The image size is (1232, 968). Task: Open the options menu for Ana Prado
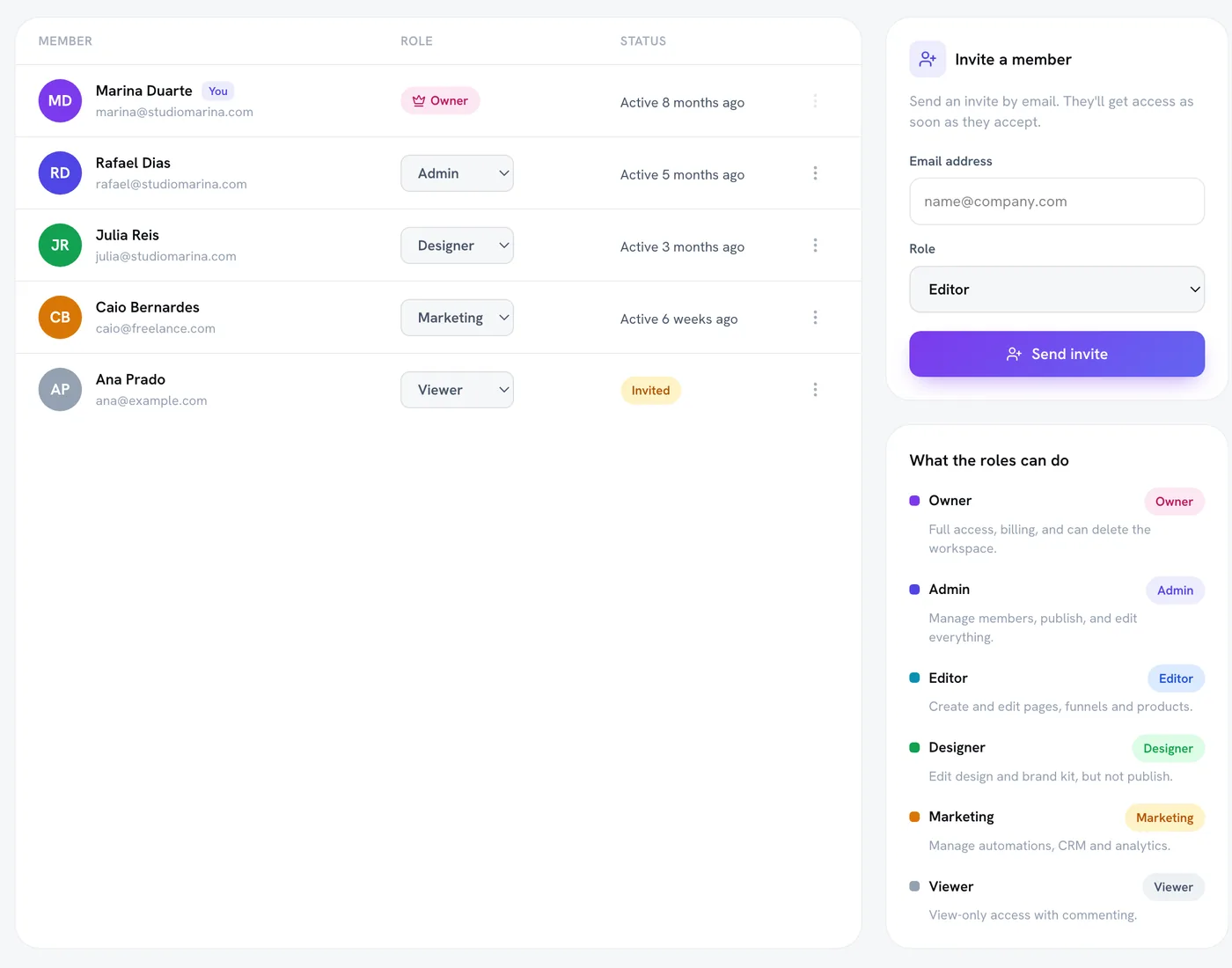815,390
